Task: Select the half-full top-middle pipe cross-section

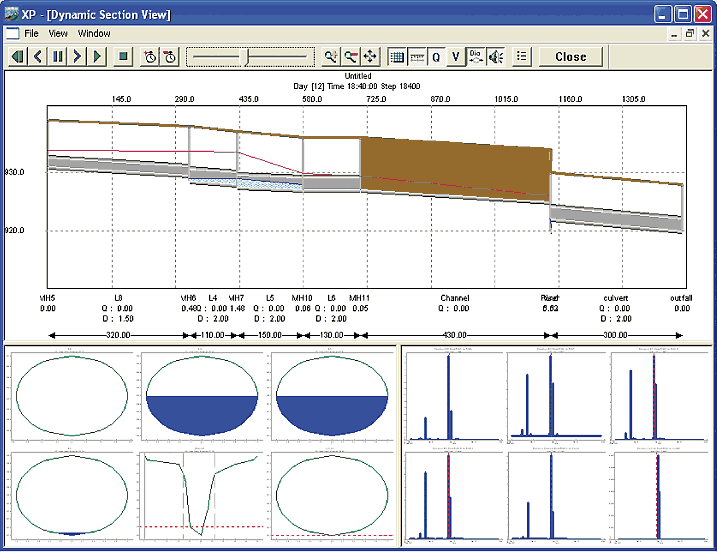Action: coord(202,396)
